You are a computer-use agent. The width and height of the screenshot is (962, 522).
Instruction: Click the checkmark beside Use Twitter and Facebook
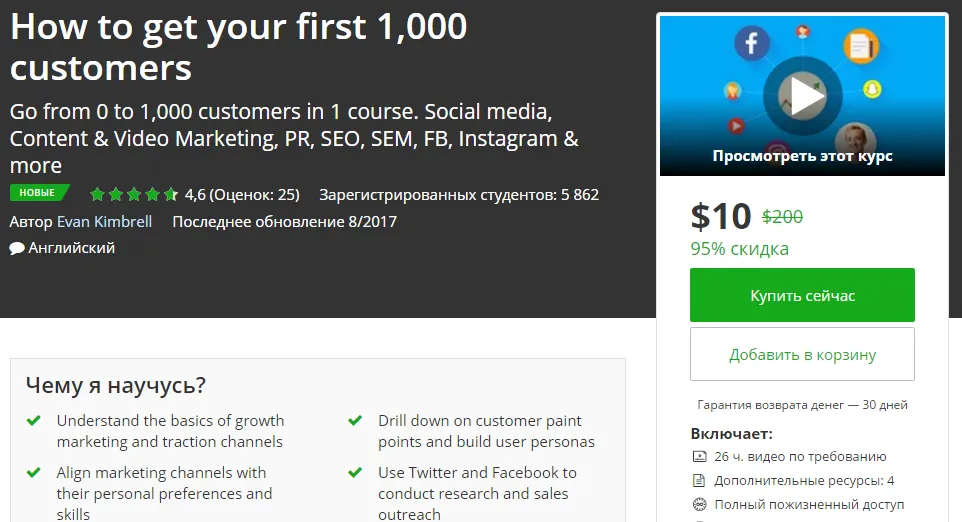point(355,473)
